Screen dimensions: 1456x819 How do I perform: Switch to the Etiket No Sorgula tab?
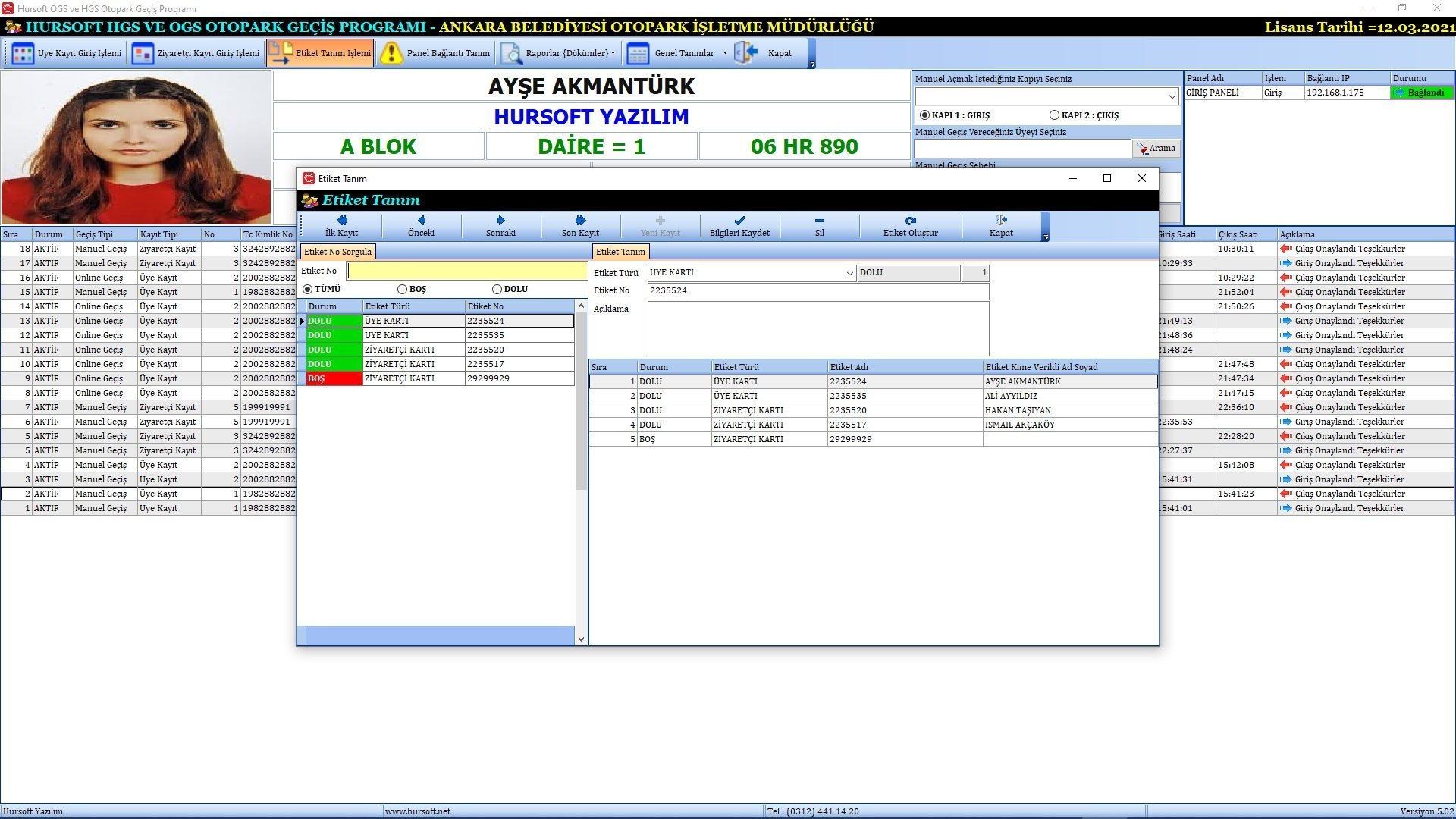tap(337, 251)
